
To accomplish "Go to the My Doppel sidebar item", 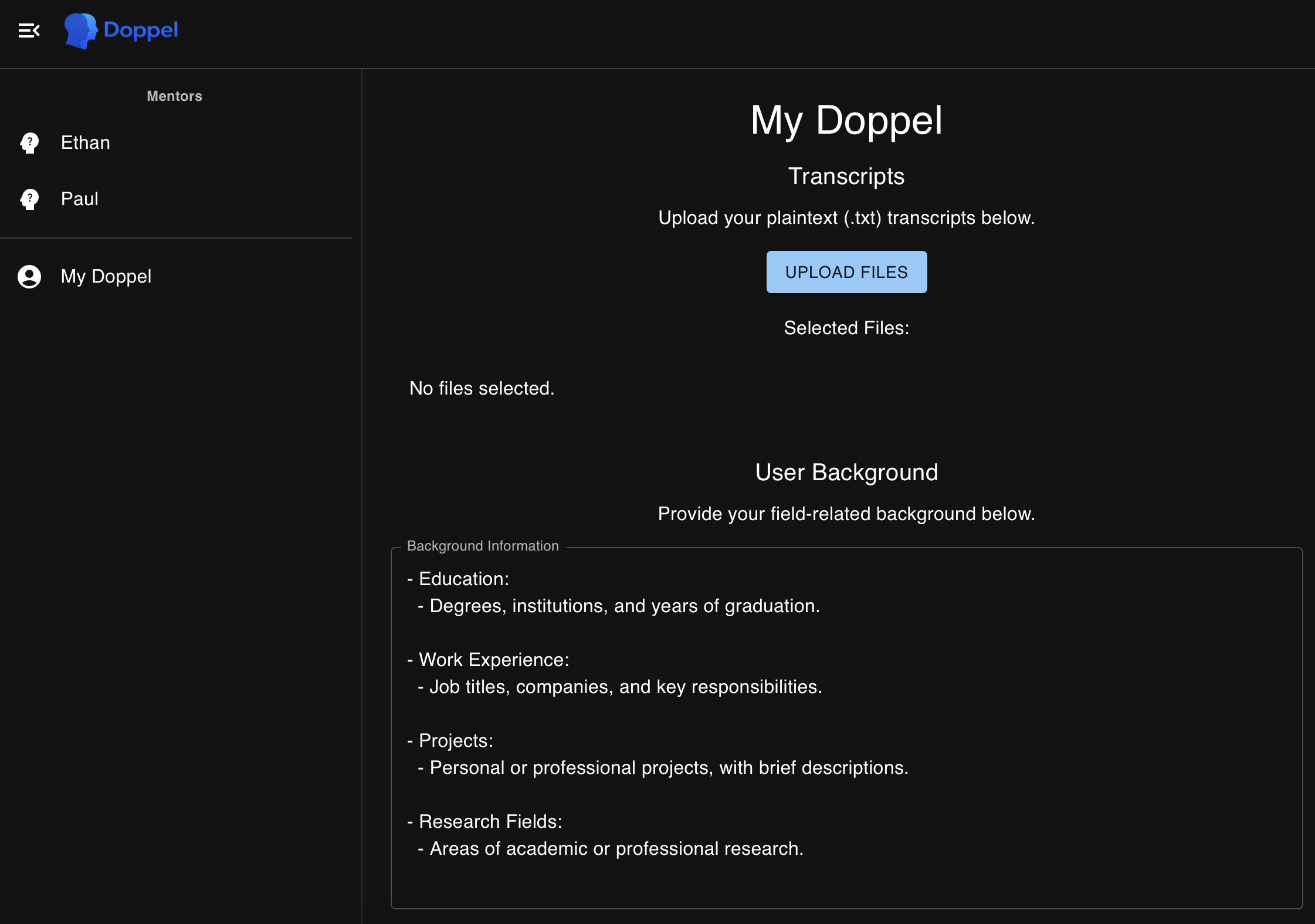I will 106,276.
